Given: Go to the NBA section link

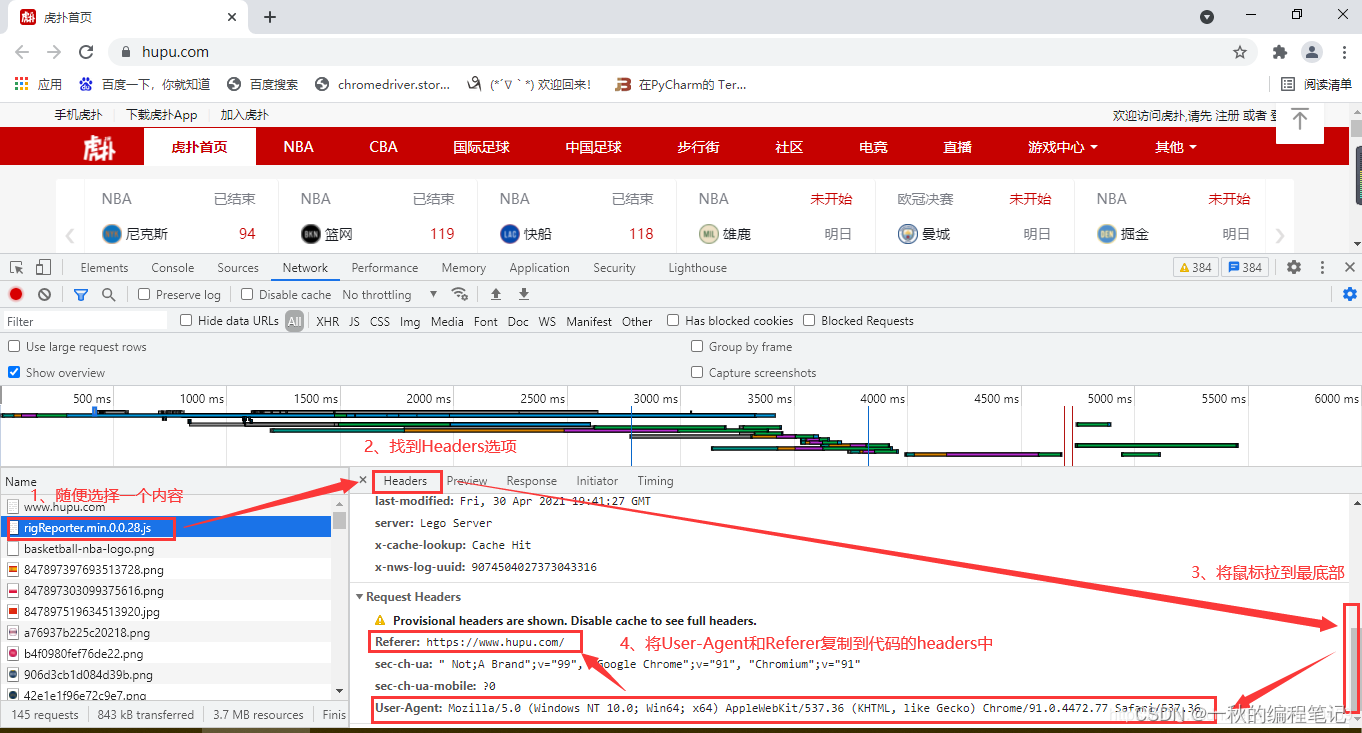Looking at the screenshot, I should 298,147.
